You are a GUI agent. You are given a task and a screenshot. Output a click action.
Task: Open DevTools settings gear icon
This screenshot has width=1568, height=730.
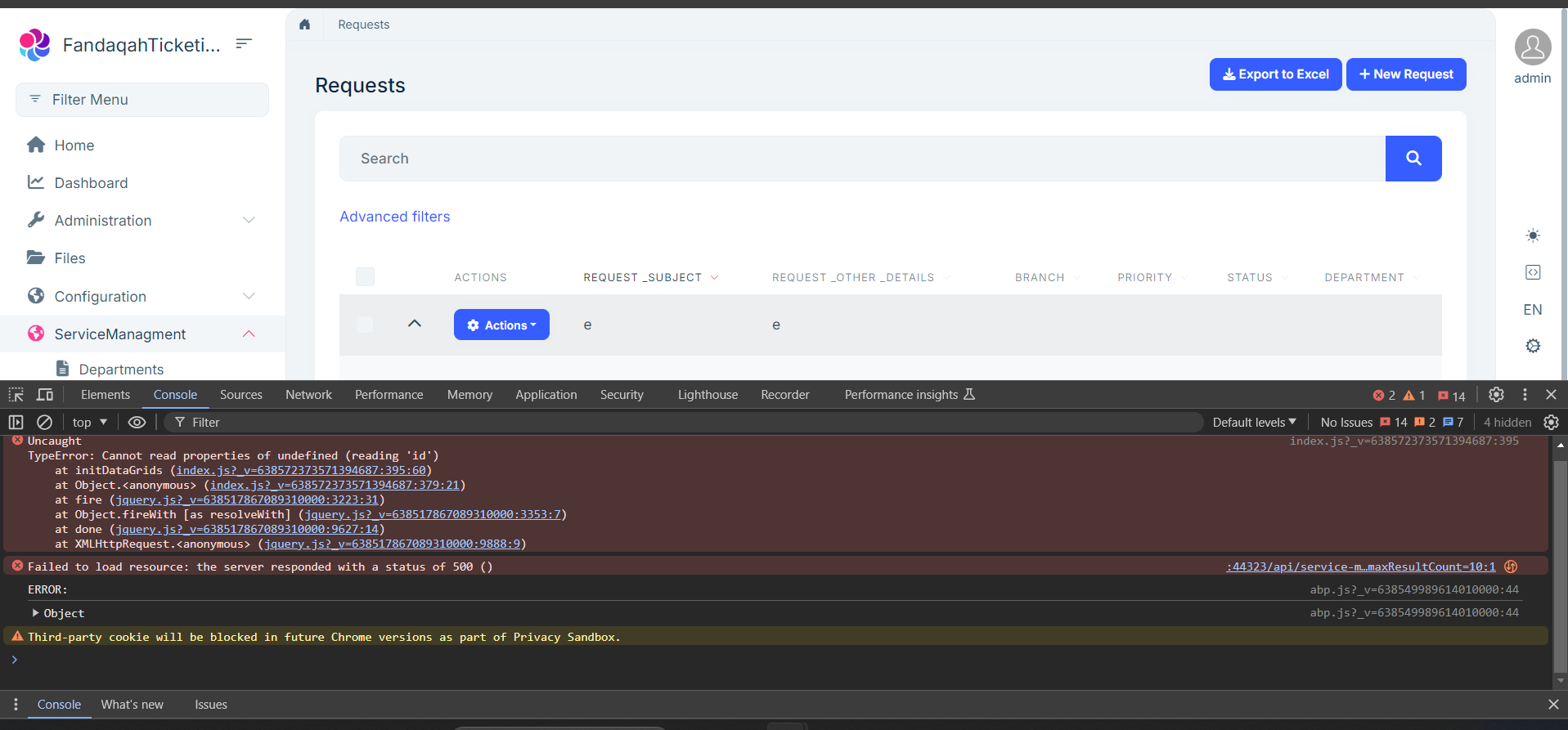pyautogui.click(x=1496, y=395)
